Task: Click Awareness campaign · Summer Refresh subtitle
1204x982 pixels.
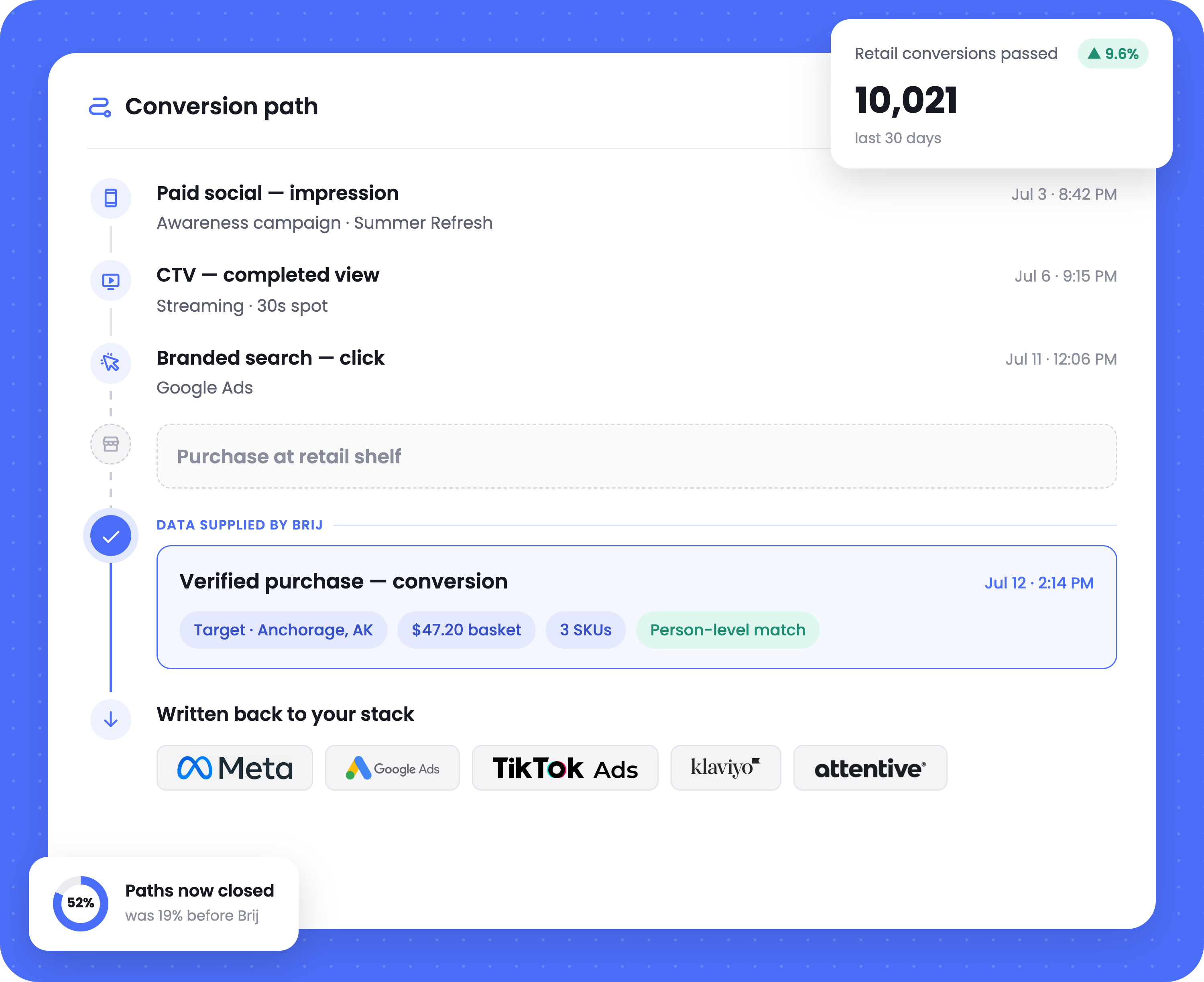Action: 325,223
